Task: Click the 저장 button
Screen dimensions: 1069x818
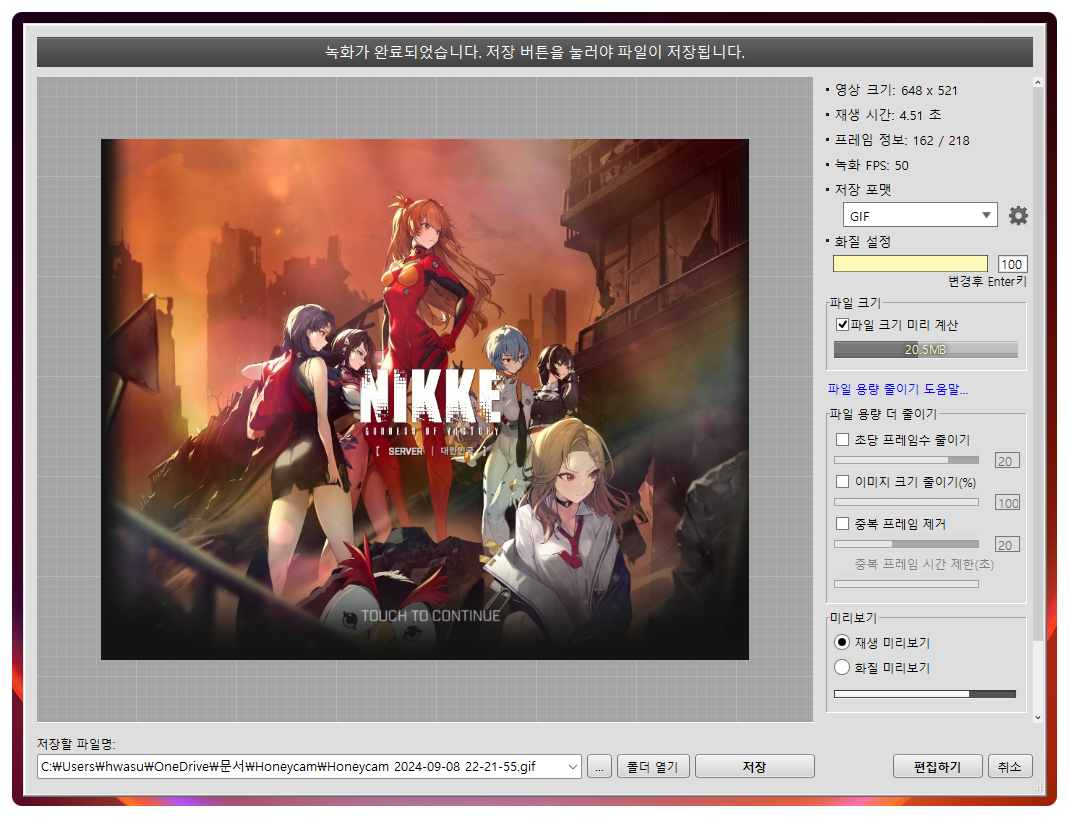Action: (x=754, y=767)
